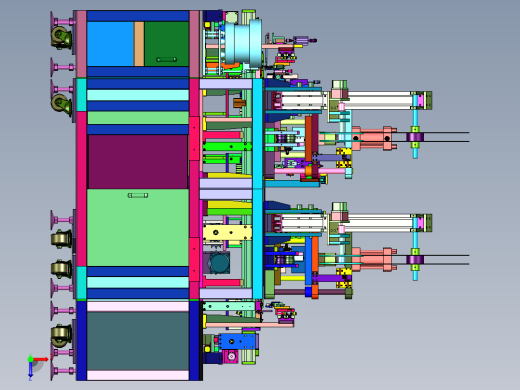Select the large dark magenta cabinet panel
This screenshot has height=390, width=520.
138,162
